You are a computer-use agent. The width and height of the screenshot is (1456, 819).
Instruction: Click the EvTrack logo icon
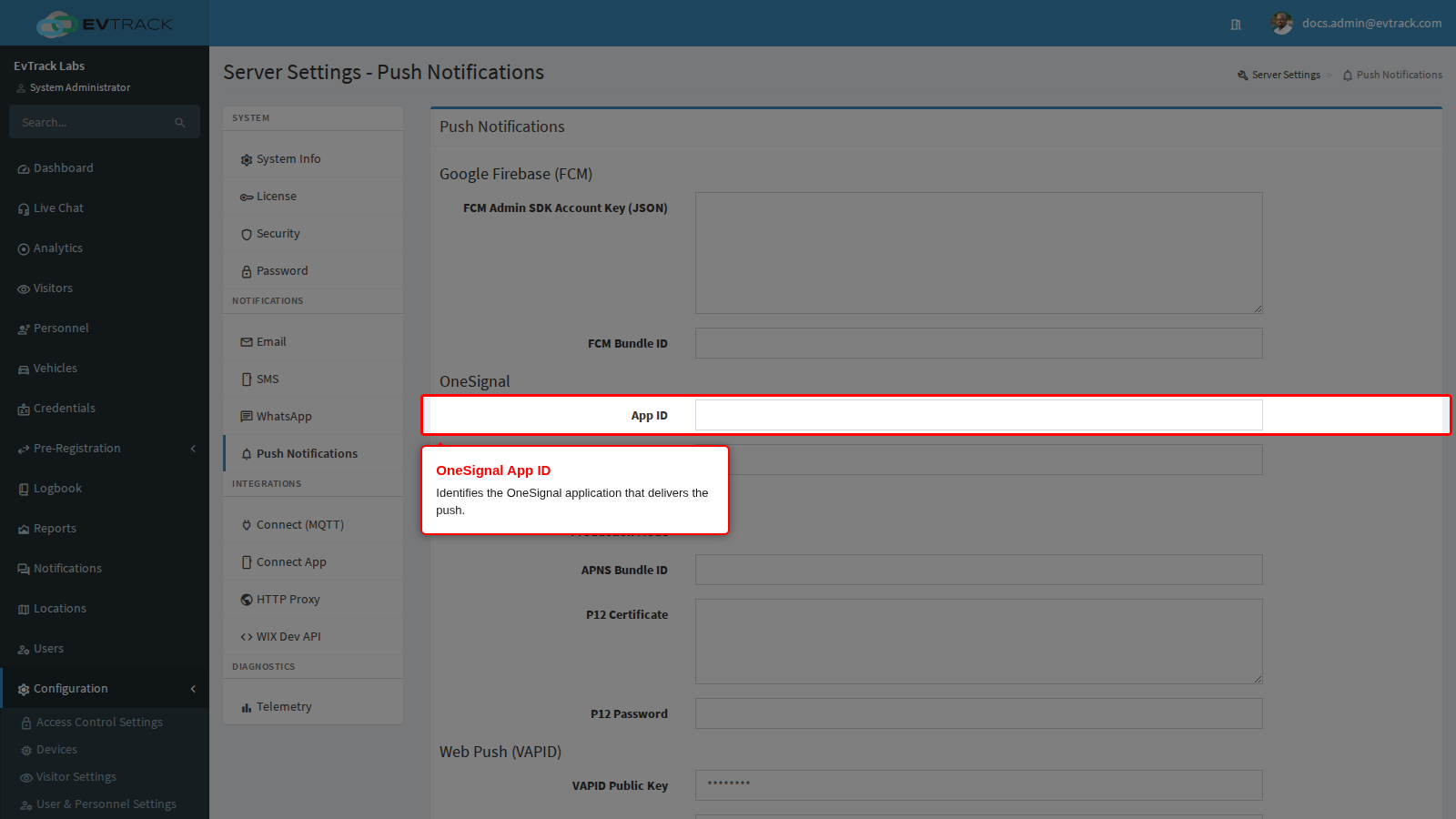point(56,24)
